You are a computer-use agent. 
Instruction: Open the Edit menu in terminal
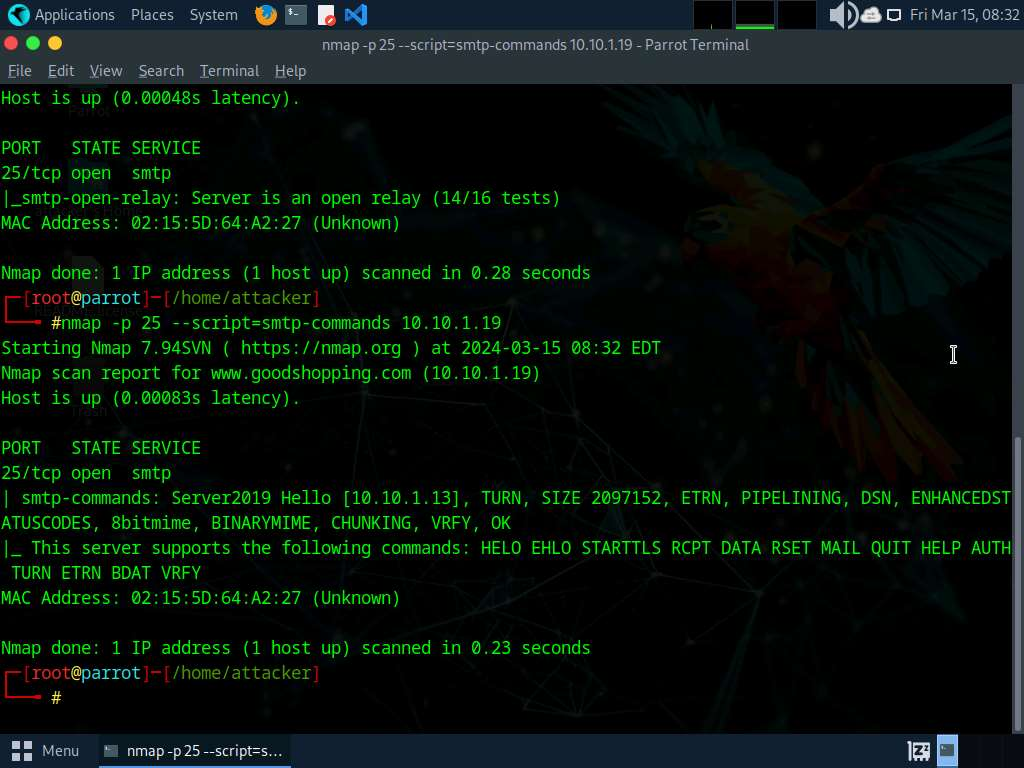pyautogui.click(x=61, y=71)
